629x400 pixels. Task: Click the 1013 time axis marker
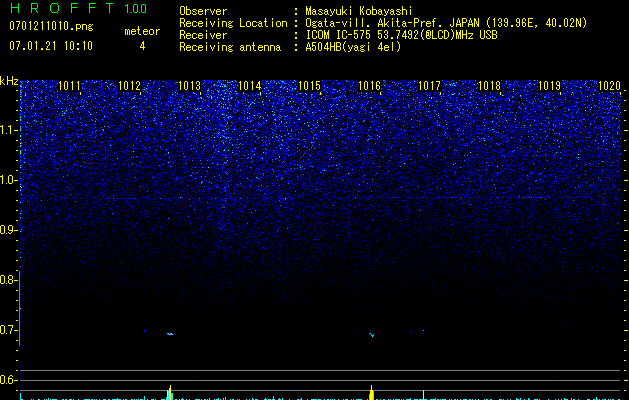point(189,86)
